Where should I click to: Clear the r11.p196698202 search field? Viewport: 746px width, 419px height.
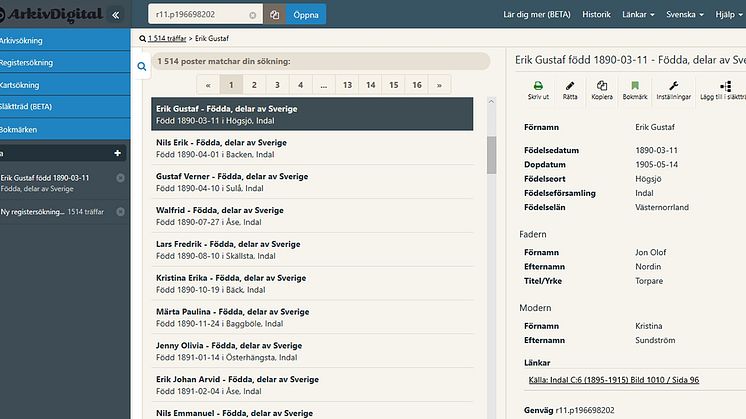[x=253, y=15]
